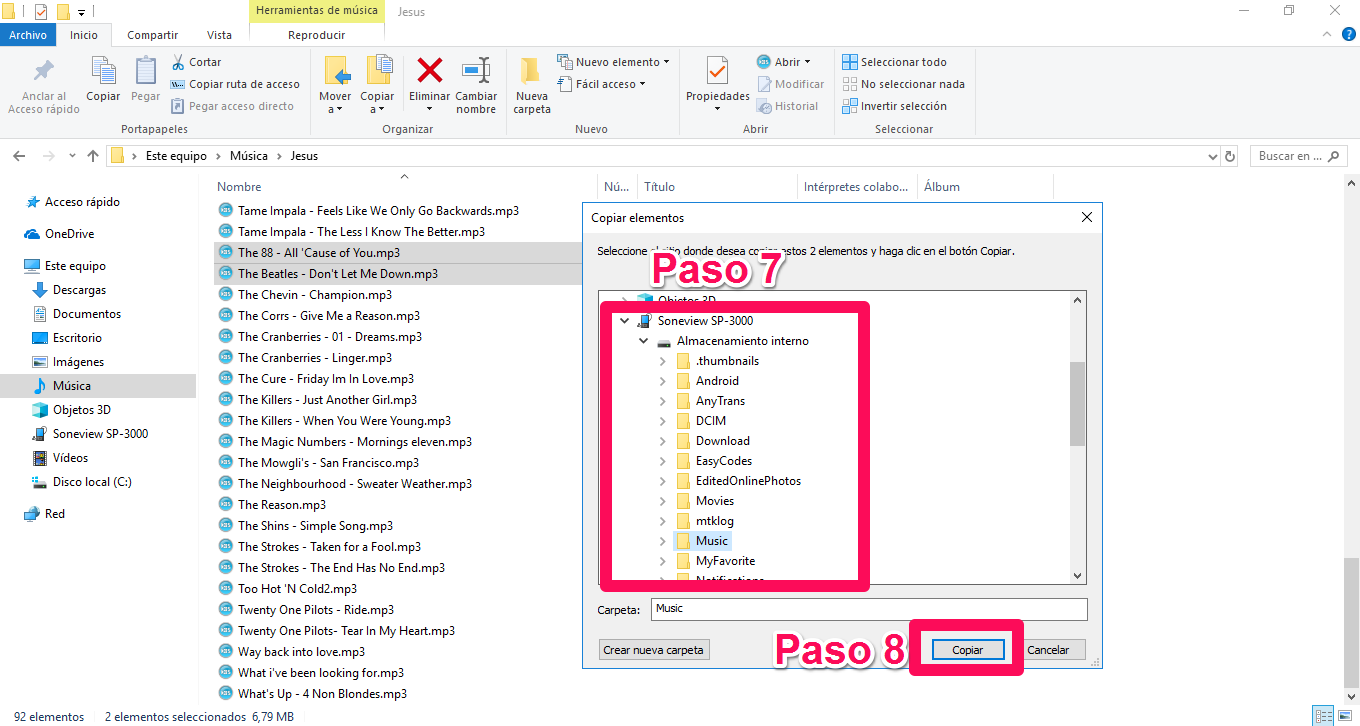
Task: Click the Eliminar red X icon
Action: (430, 70)
